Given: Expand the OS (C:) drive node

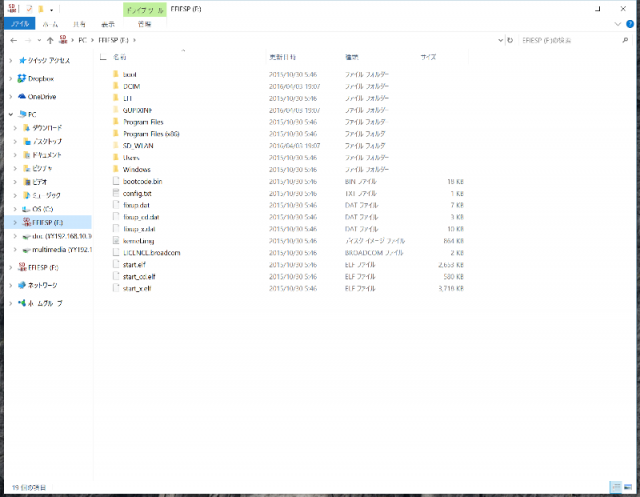Looking at the screenshot, I should (15, 209).
